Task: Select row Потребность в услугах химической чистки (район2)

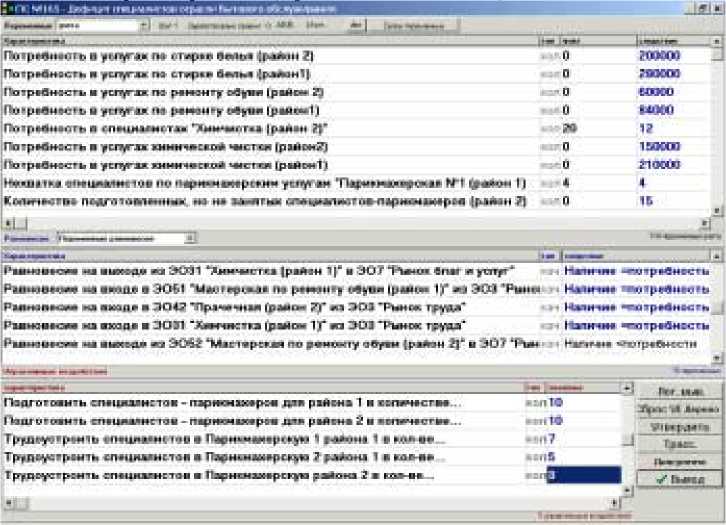Action: [x=356, y=147]
